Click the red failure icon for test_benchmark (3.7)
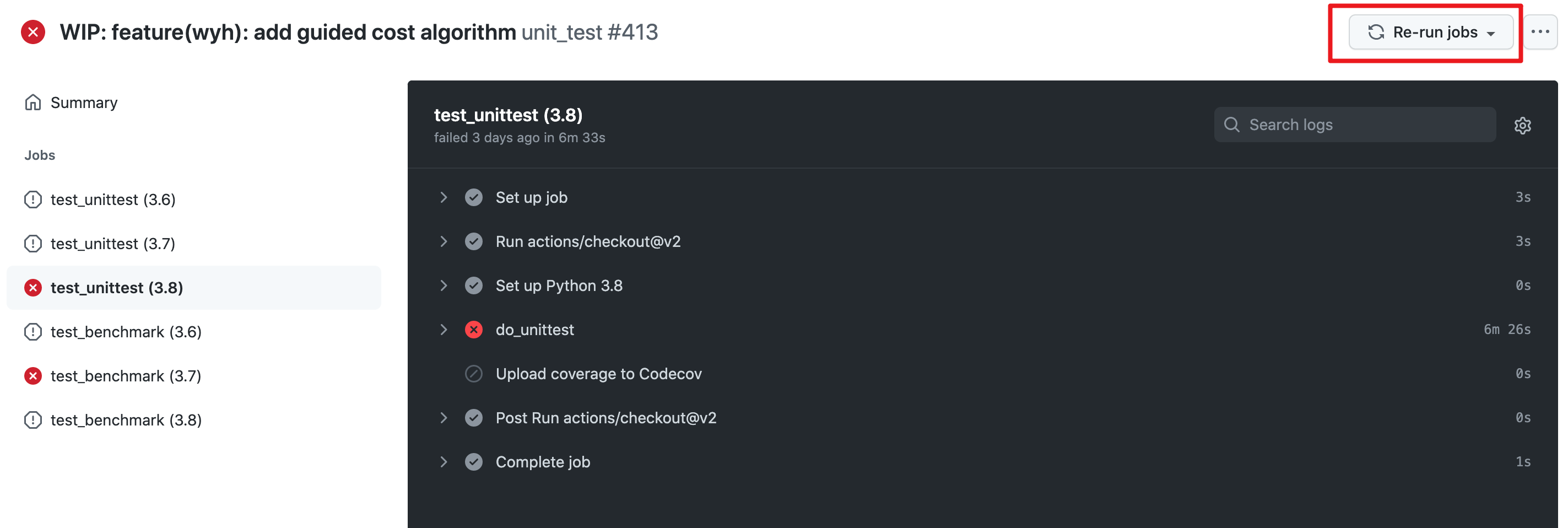Screen dimensions: 1568x528 (x=33, y=376)
